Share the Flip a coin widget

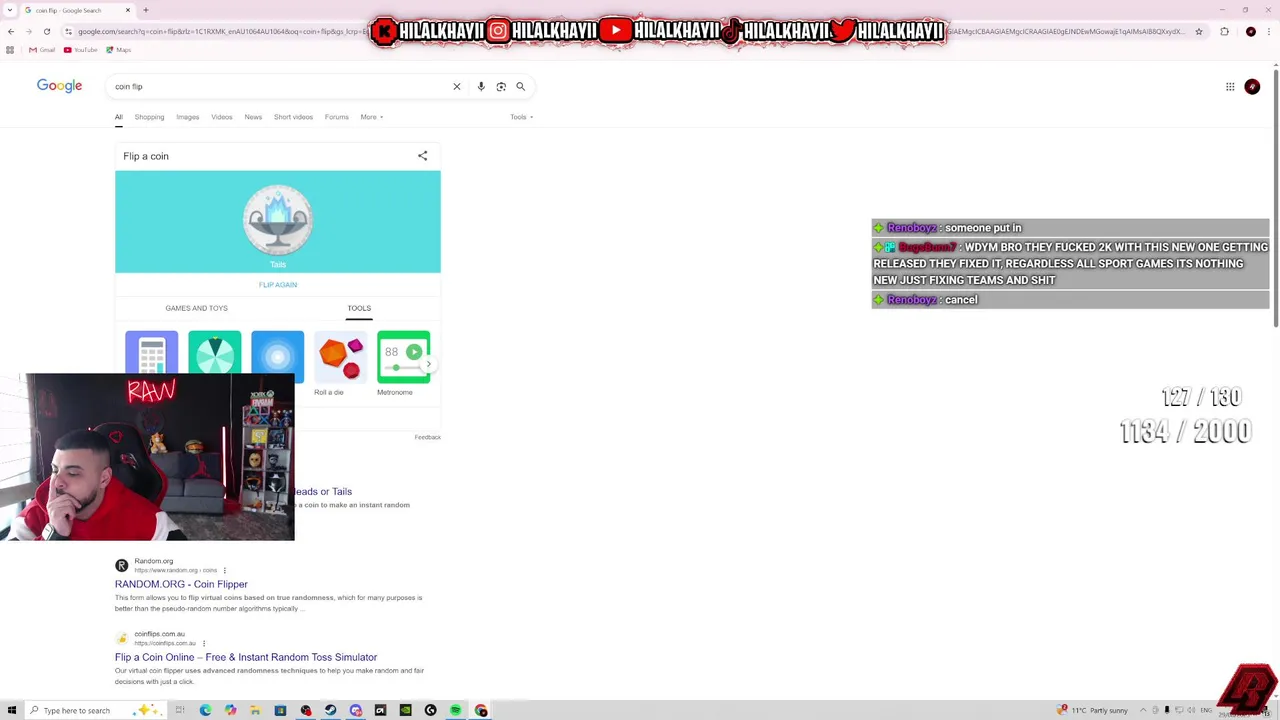click(422, 156)
